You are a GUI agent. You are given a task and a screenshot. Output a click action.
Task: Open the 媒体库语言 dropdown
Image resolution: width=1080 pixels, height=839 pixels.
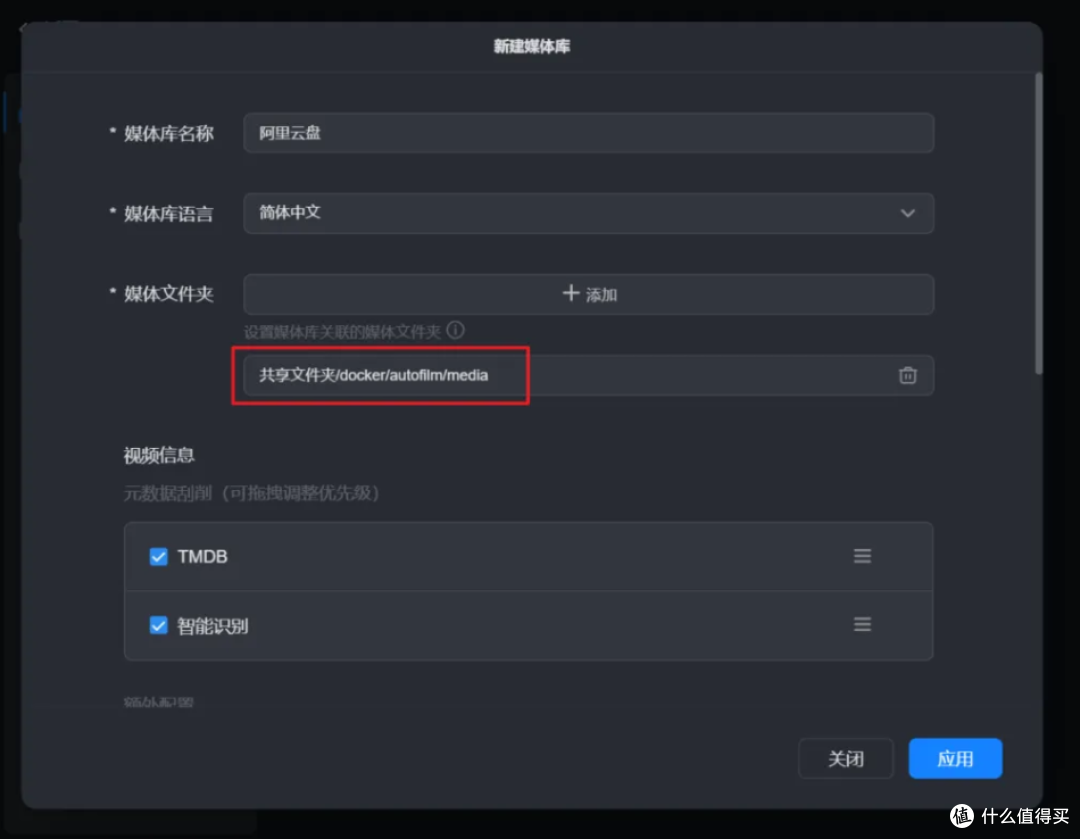(588, 213)
